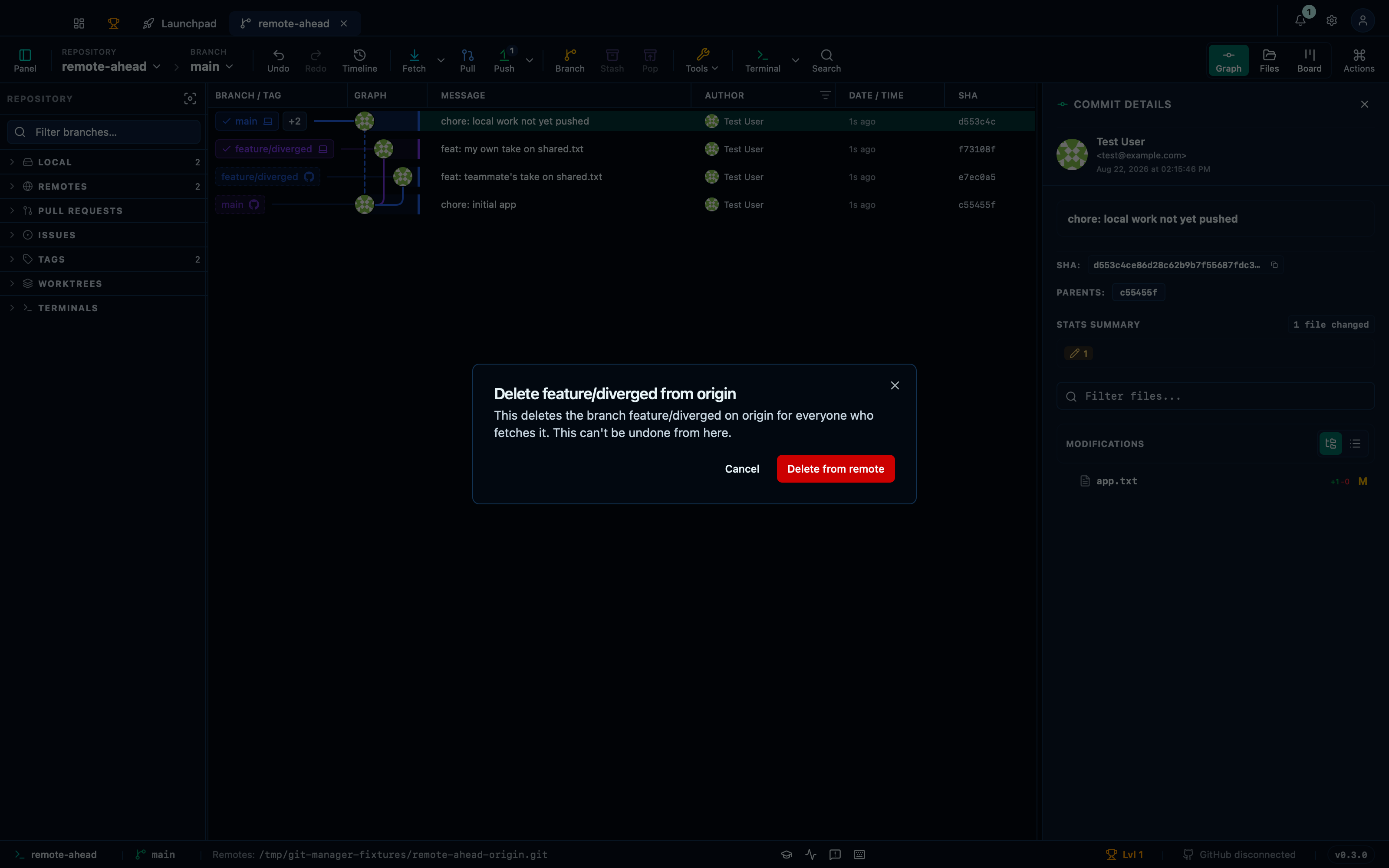Show the +2 extra refs badge
Image resolution: width=1389 pixels, height=868 pixels.
pos(294,121)
